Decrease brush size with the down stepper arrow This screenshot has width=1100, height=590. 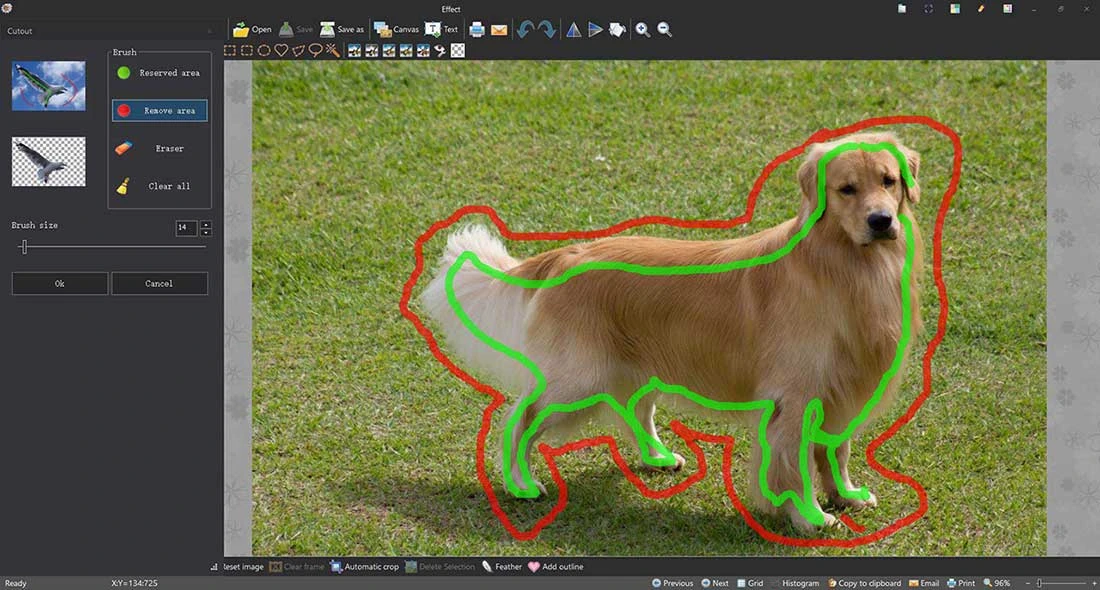click(206, 232)
